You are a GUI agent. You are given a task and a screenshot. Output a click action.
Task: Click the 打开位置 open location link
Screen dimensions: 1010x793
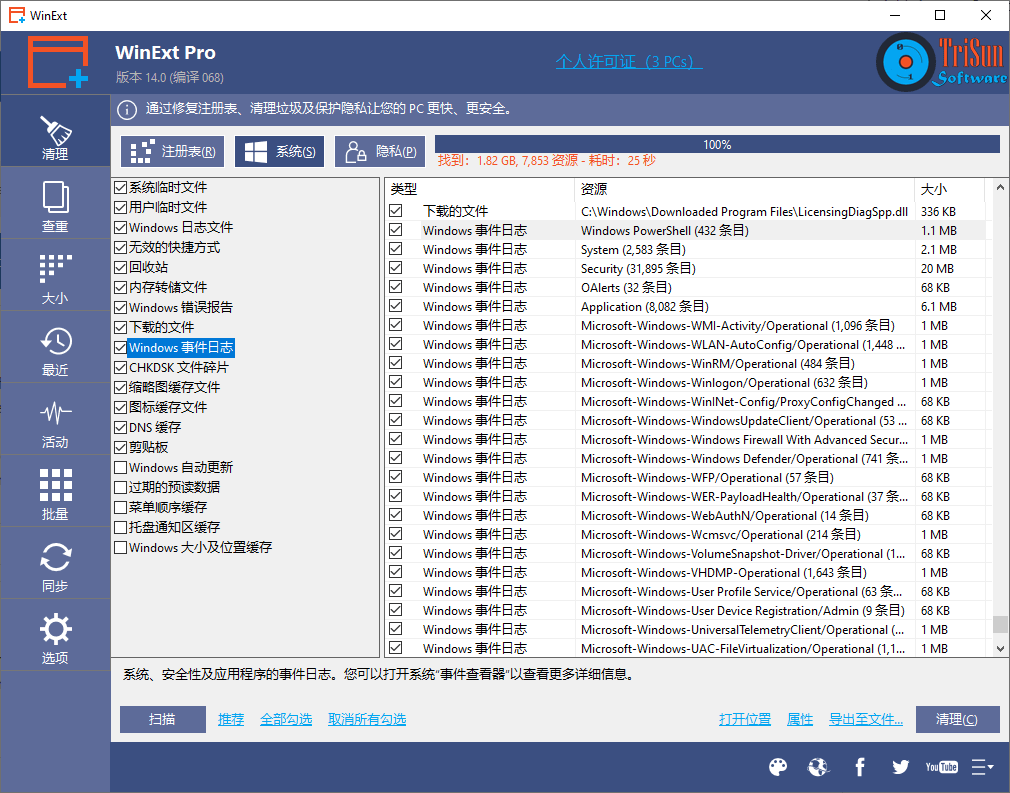745,719
